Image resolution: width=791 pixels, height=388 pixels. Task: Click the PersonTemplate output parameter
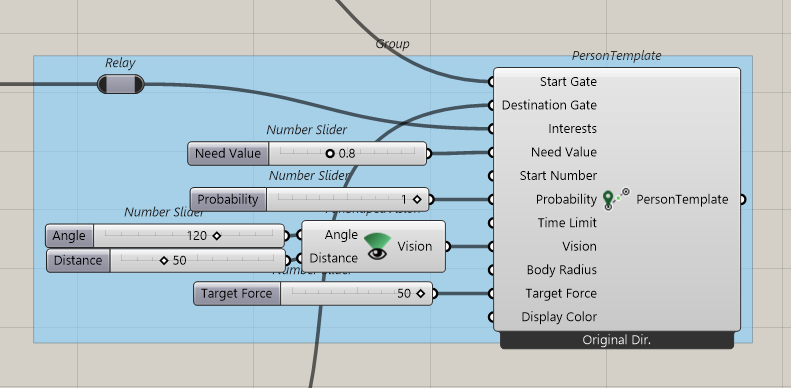tap(683, 199)
